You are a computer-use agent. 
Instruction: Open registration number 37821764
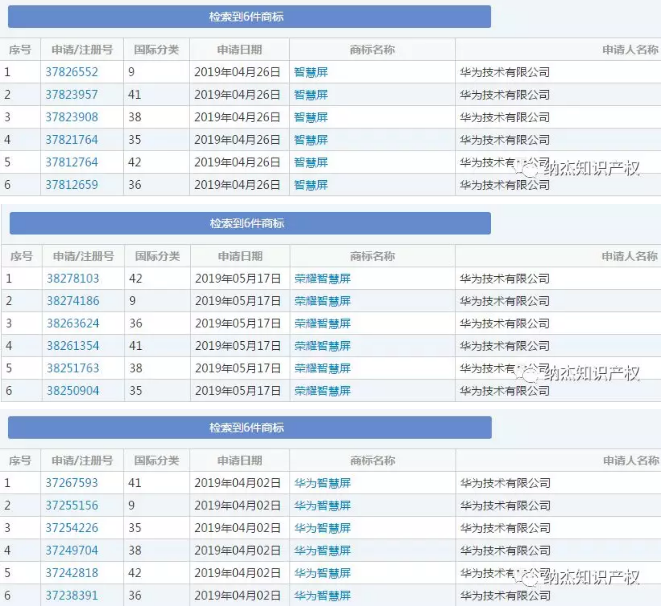[x=72, y=140]
